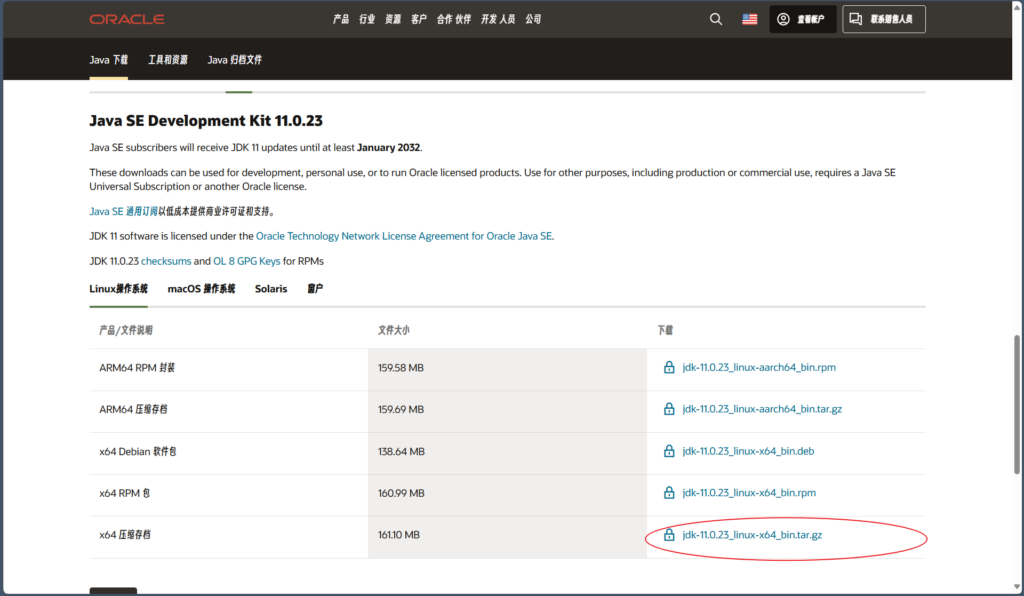Download jdk-11.0.23_linux-aarch64_bin.tar.gz
This screenshot has width=1024, height=596.
coord(762,409)
